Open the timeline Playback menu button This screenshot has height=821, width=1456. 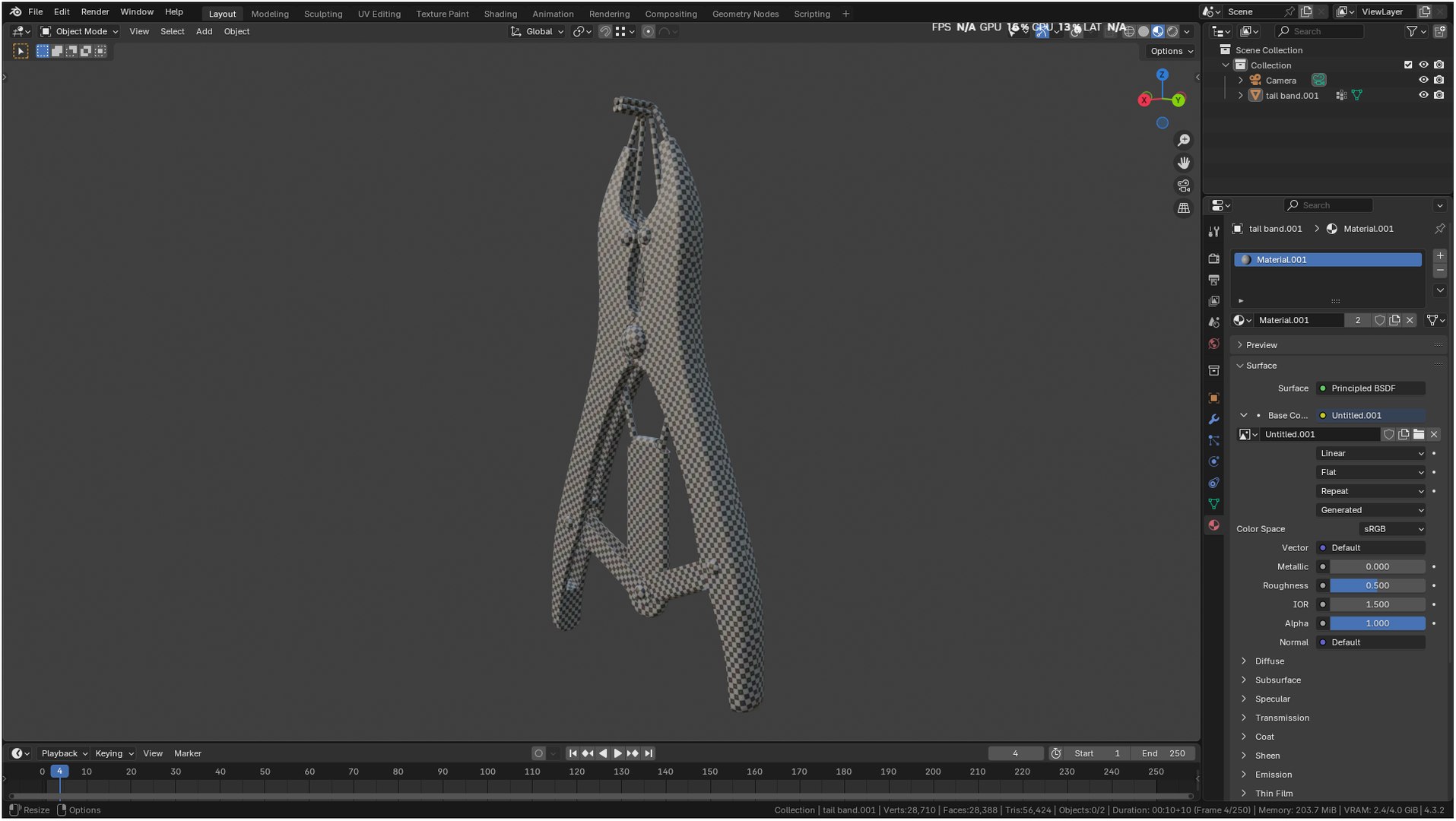click(x=63, y=754)
